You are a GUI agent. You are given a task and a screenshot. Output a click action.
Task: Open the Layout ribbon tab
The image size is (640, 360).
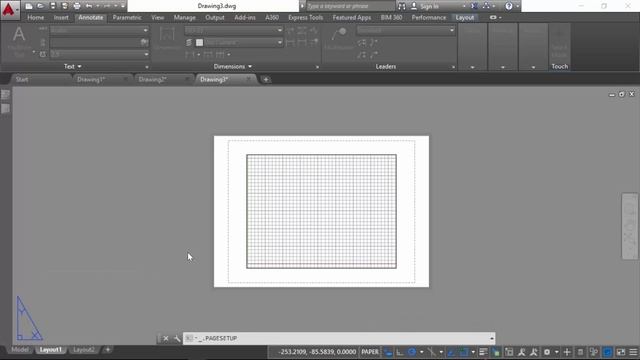(464, 18)
